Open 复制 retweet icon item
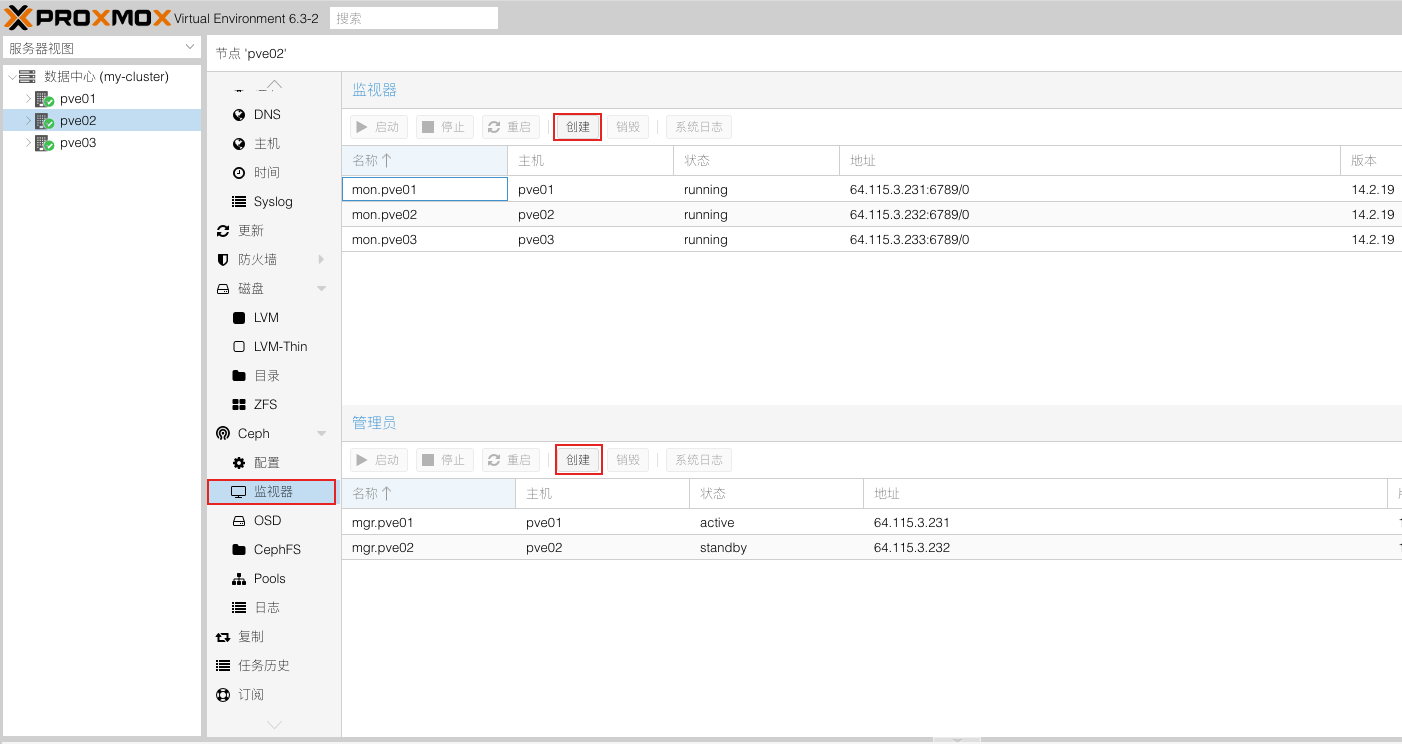The height and width of the screenshot is (744, 1402). point(223,637)
